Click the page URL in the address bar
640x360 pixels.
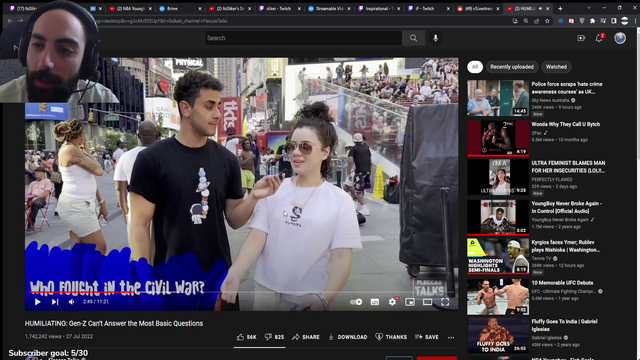tap(160, 21)
